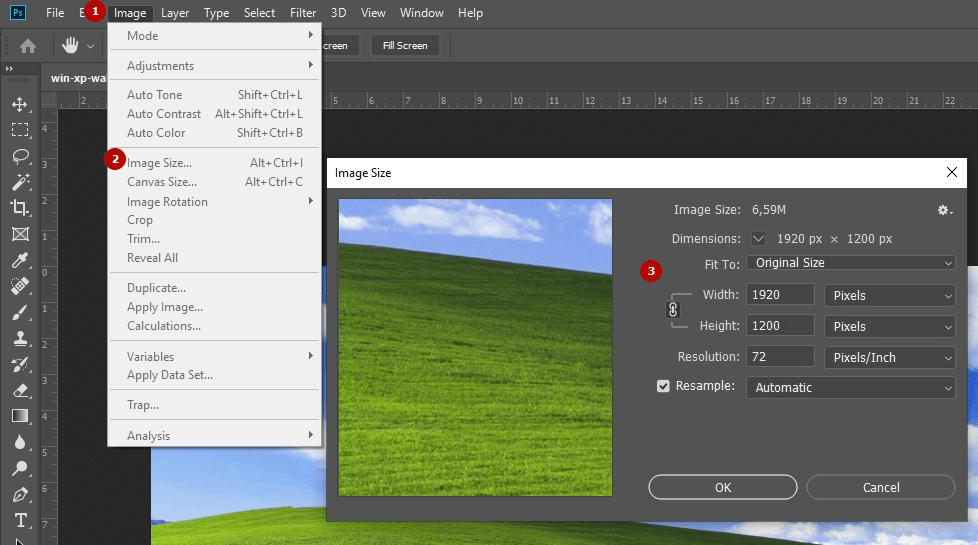The width and height of the screenshot is (978, 545).
Task: Choose Auto Tone menu entry
Action: click(215, 95)
